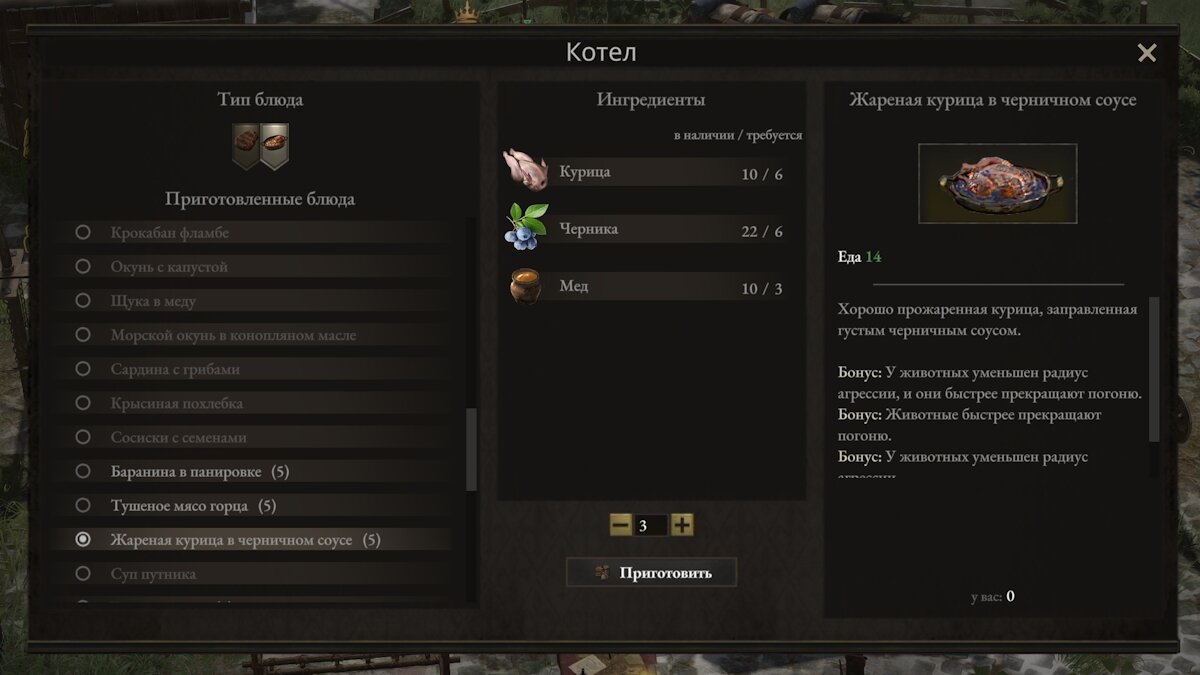Image resolution: width=1200 pixels, height=675 pixels.
Task: Click the roasted chicken dish thumbnail
Action: click(x=998, y=183)
